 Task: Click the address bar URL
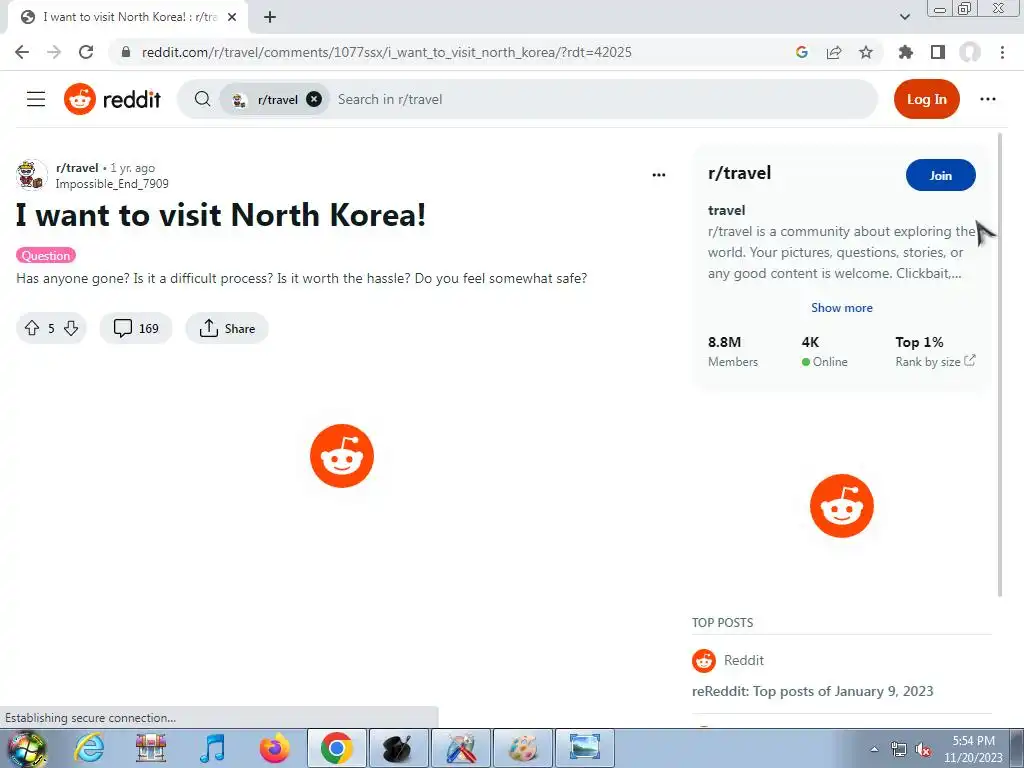(387, 52)
